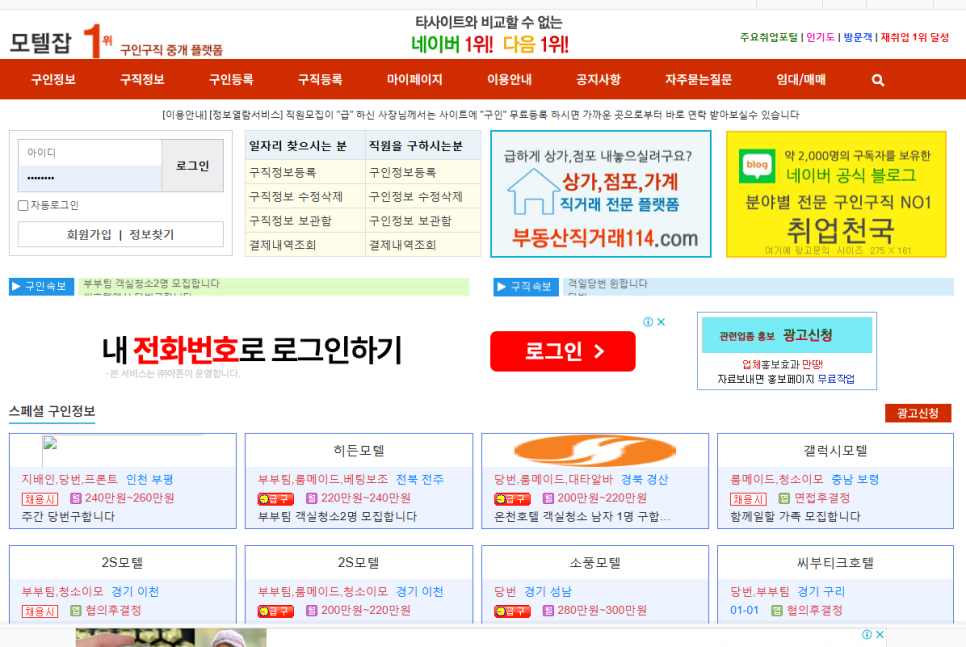Click the bottom banner ad info icon
The image size is (966, 647).
tap(867, 634)
